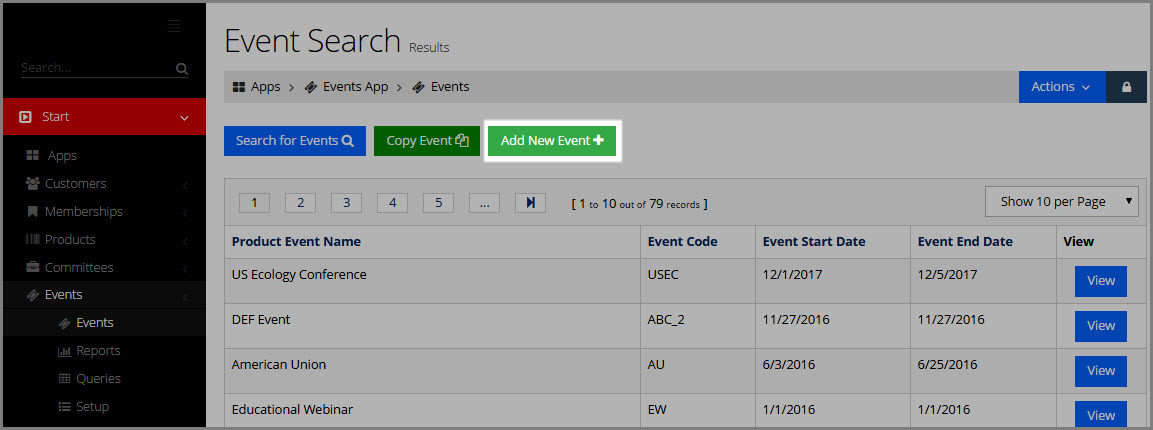Go to the last page arrow icon

[530, 203]
